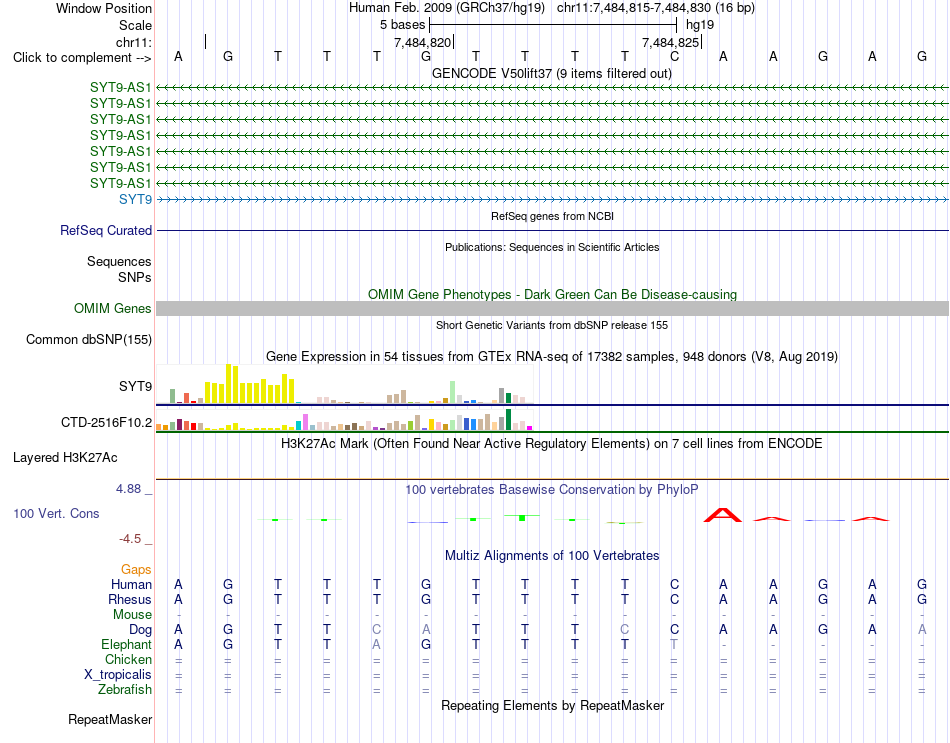Screen dimensions: 950x743
Task: Open 'Publications: Sequences in Scientific Articles' title
Action: [552, 247]
